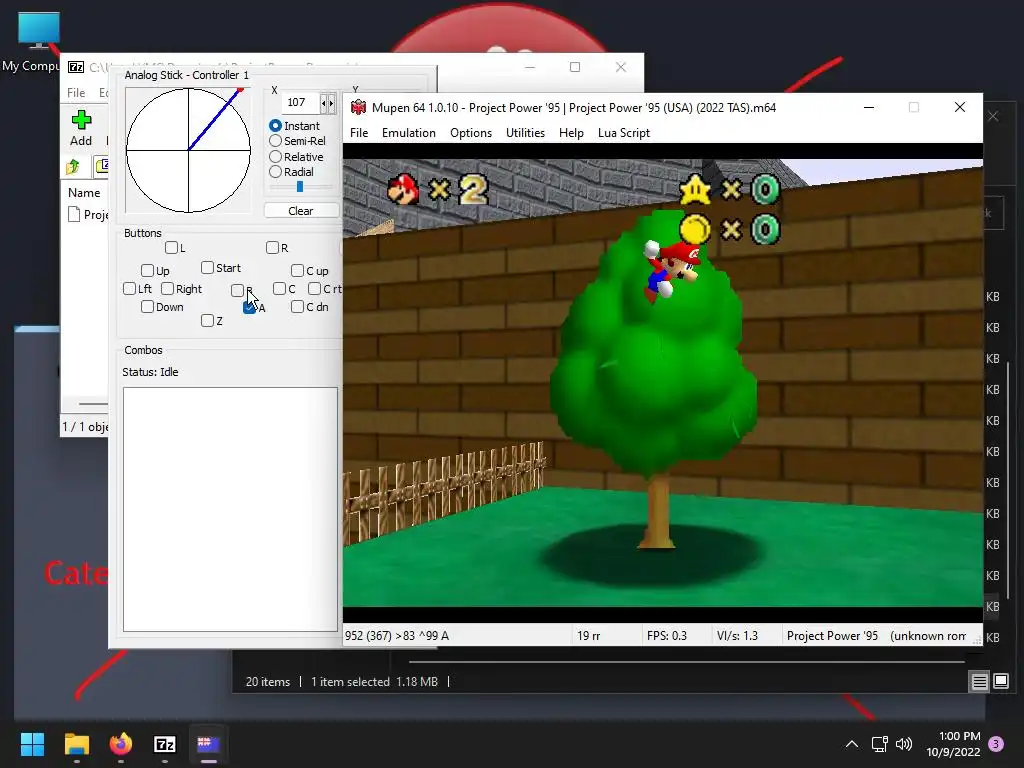Click the empty Combos list box
The height and width of the screenshot is (768, 1024).
click(231, 509)
